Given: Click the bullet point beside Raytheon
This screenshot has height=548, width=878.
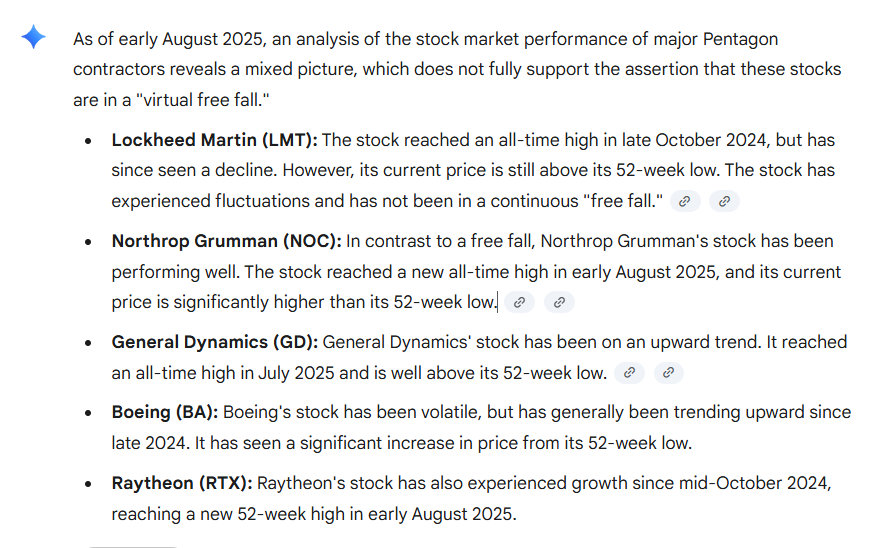Looking at the screenshot, I should click(x=89, y=484).
